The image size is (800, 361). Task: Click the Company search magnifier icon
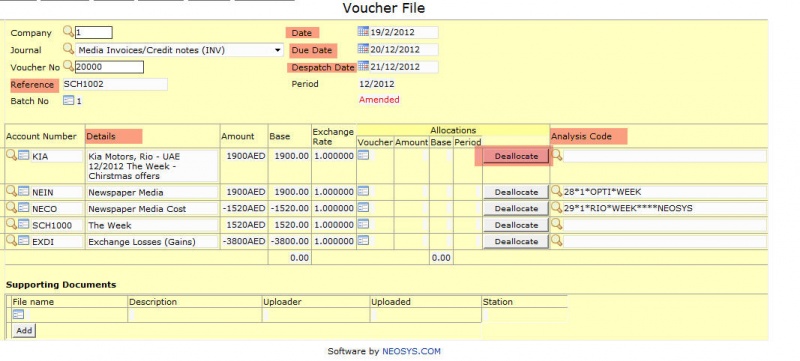68,32
